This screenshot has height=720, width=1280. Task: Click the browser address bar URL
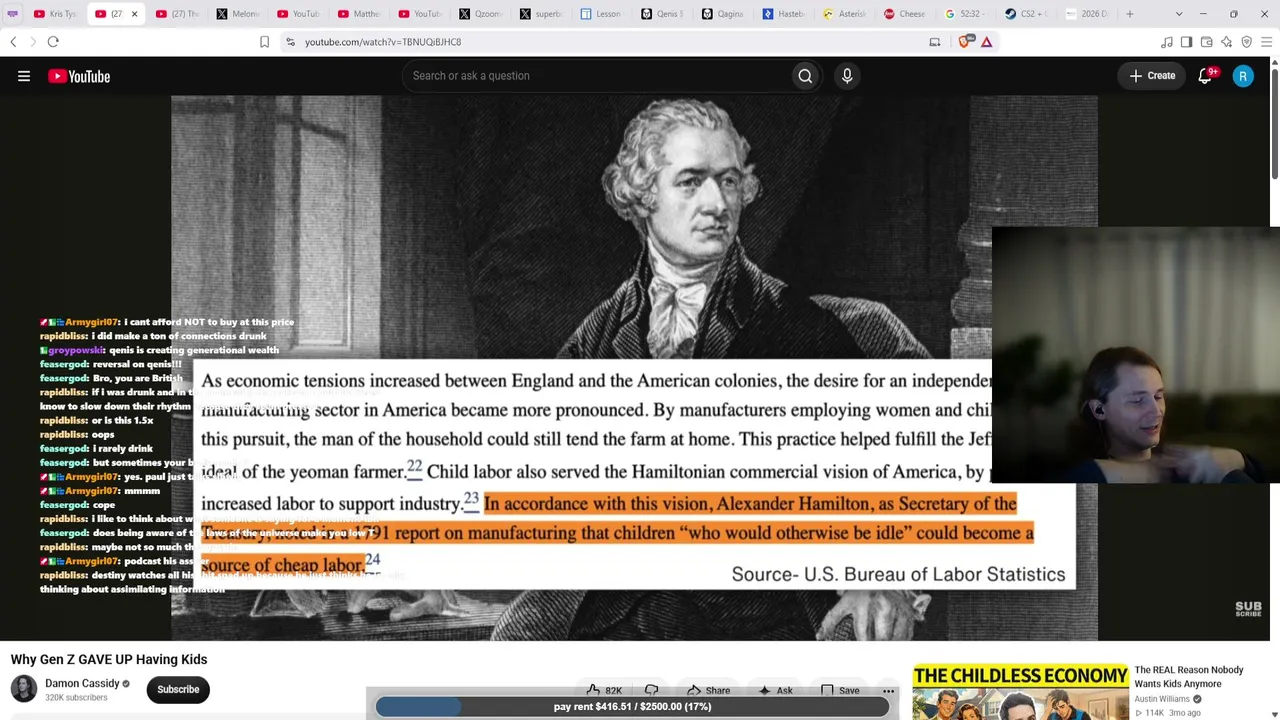(383, 42)
